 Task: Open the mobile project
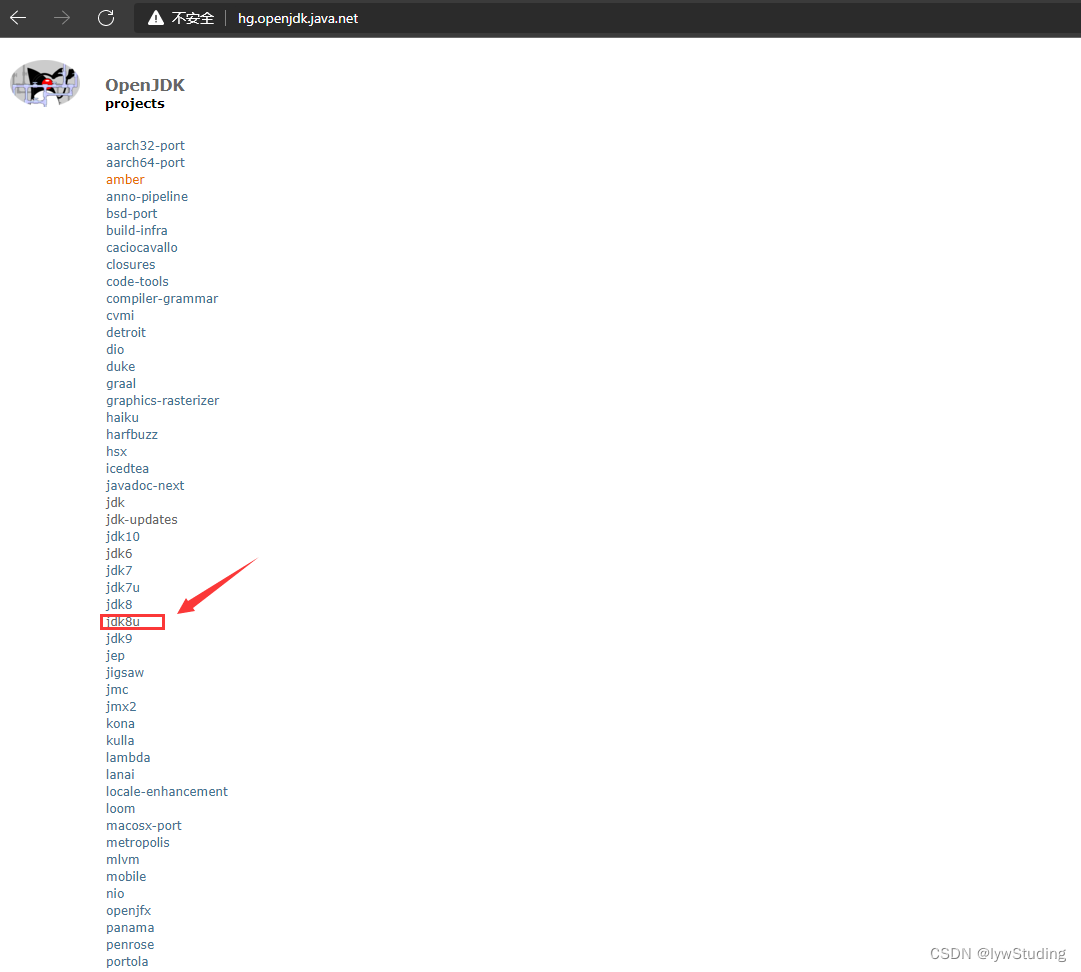click(126, 877)
